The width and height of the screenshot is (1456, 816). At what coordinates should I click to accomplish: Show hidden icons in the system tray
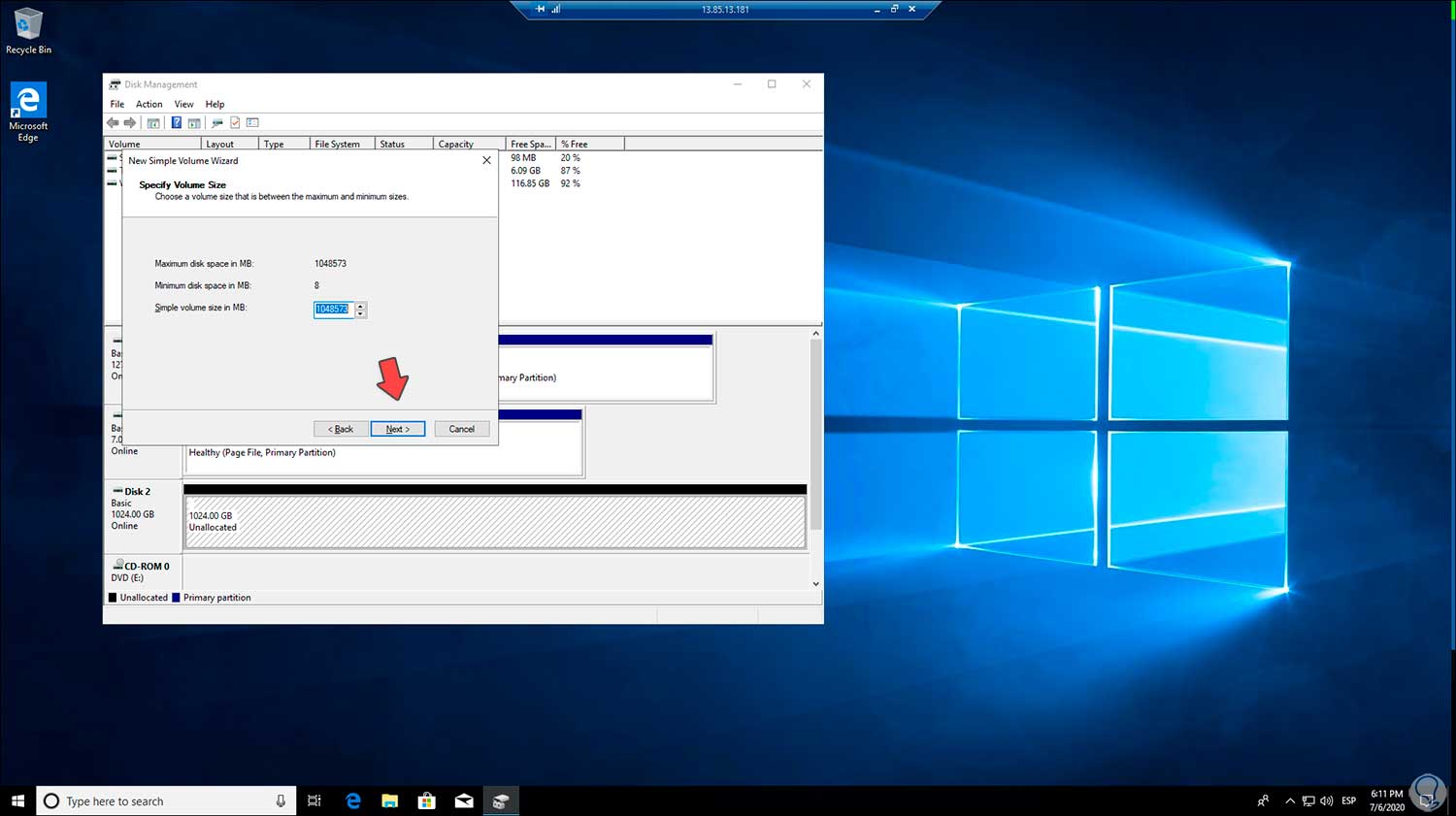[1289, 800]
